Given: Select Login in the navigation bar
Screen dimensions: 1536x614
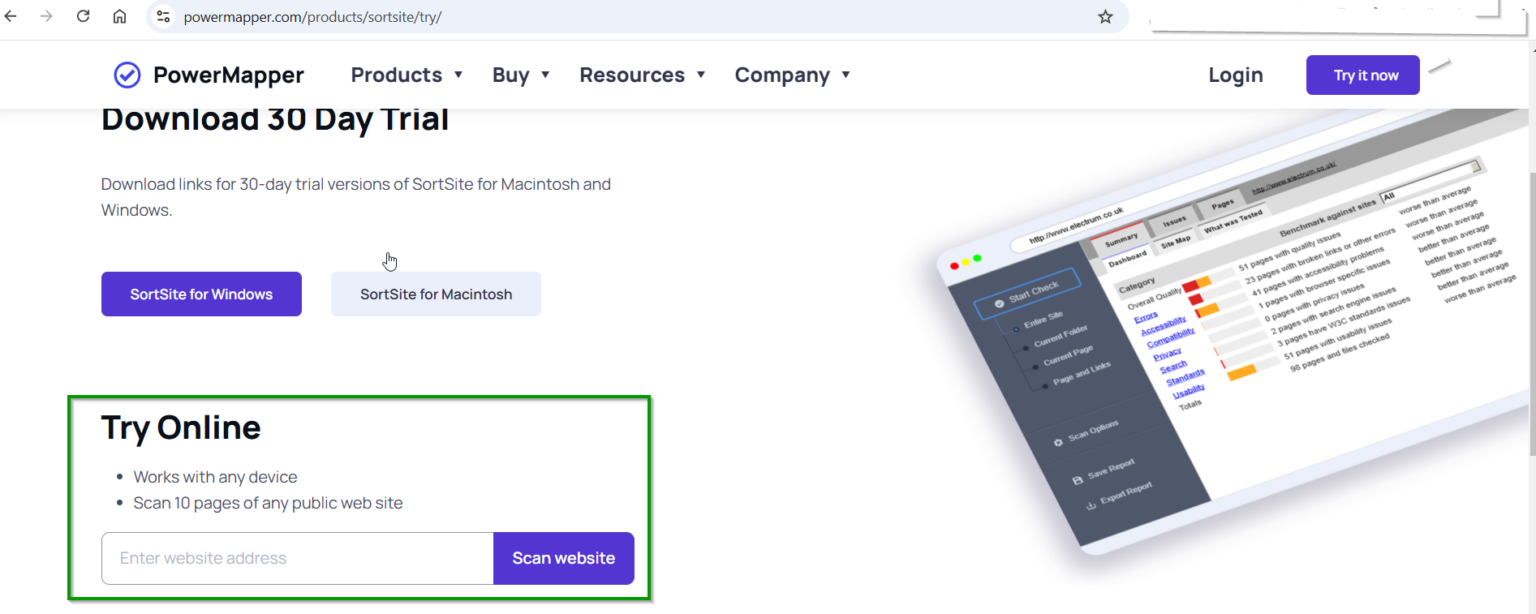Looking at the screenshot, I should pos(1235,74).
